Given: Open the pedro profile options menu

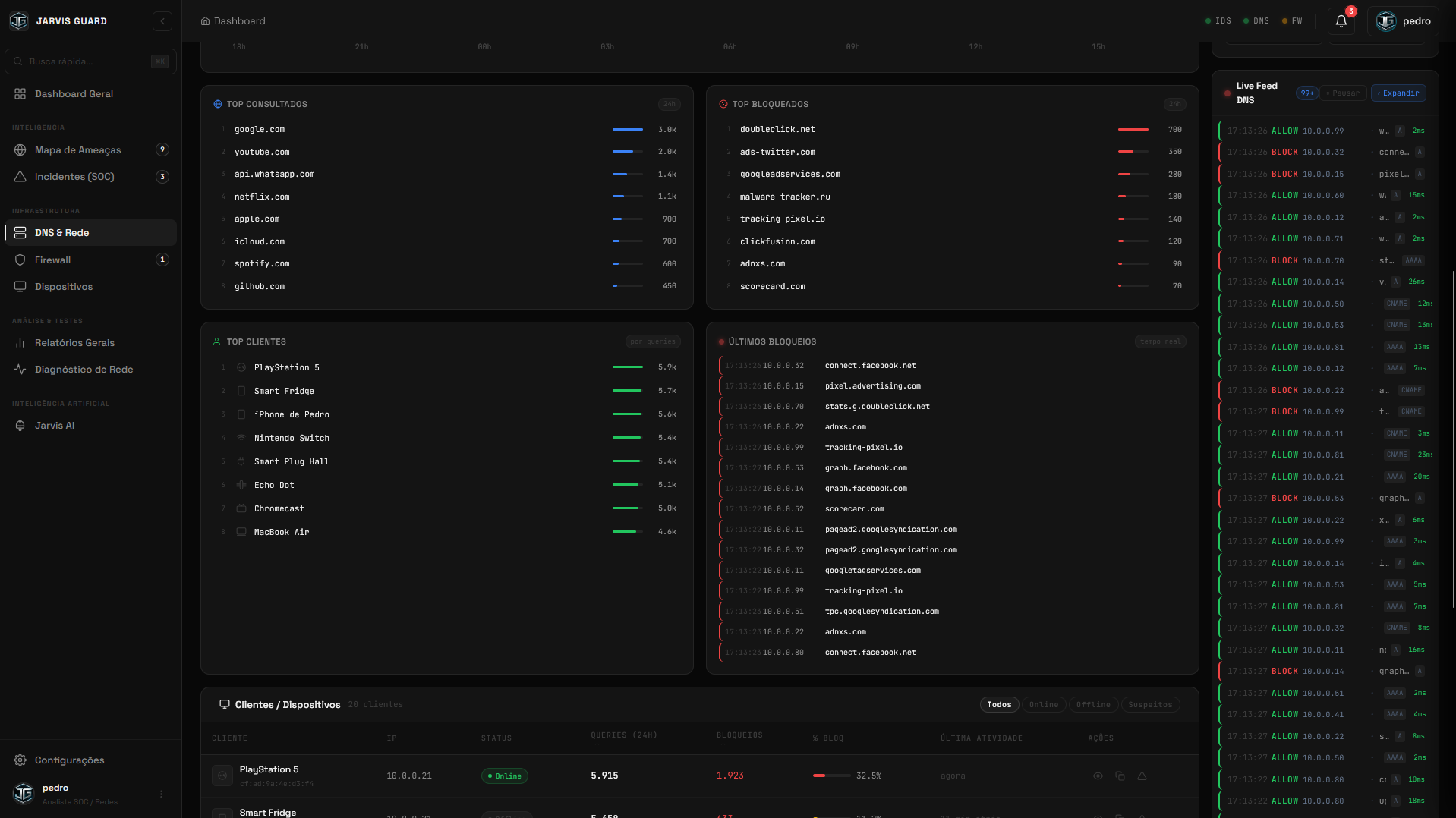Looking at the screenshot, I should click(x=160, y=794).
